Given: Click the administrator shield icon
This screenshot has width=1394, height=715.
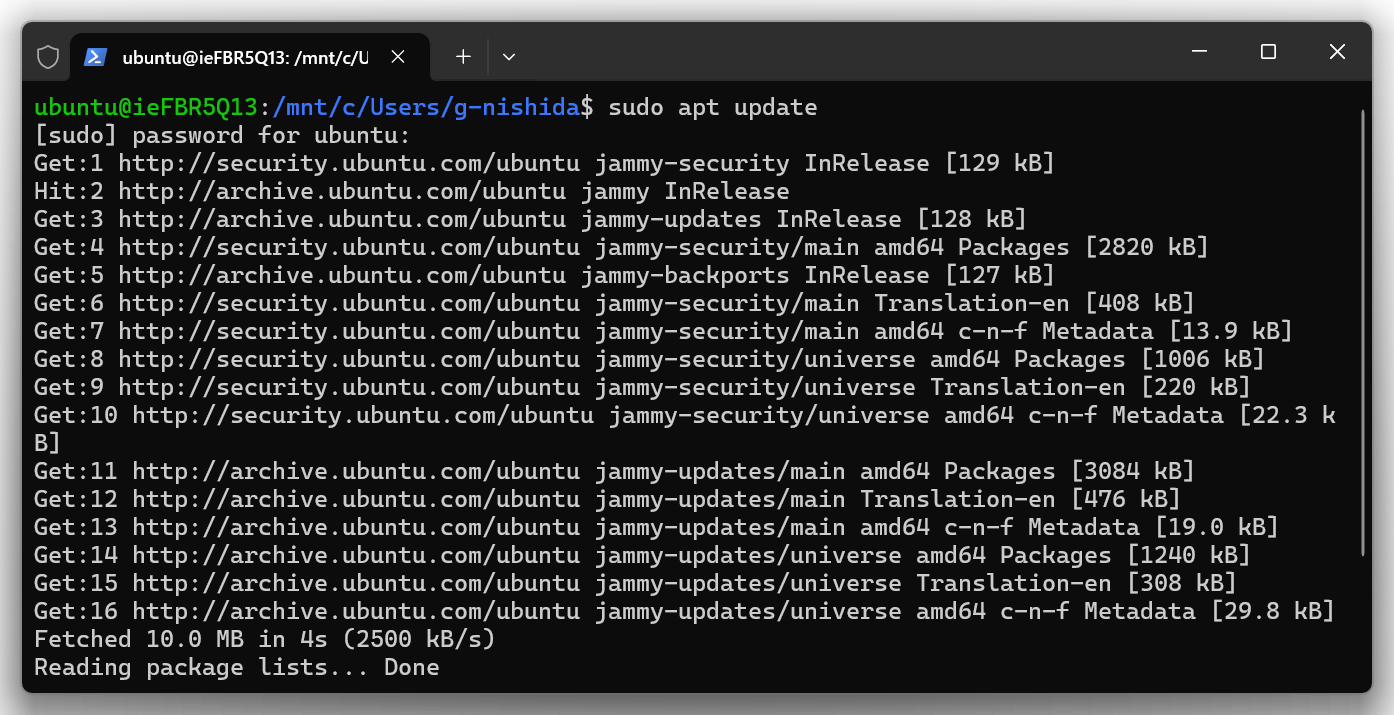Looking at the screenshot, I should (x=48, y=57).
